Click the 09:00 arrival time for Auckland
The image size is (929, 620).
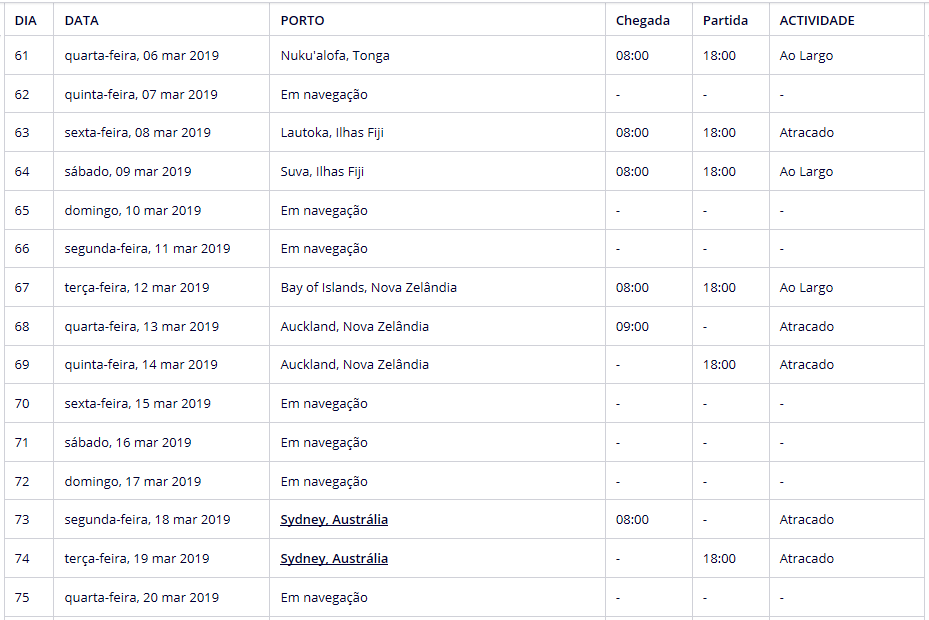632,327
